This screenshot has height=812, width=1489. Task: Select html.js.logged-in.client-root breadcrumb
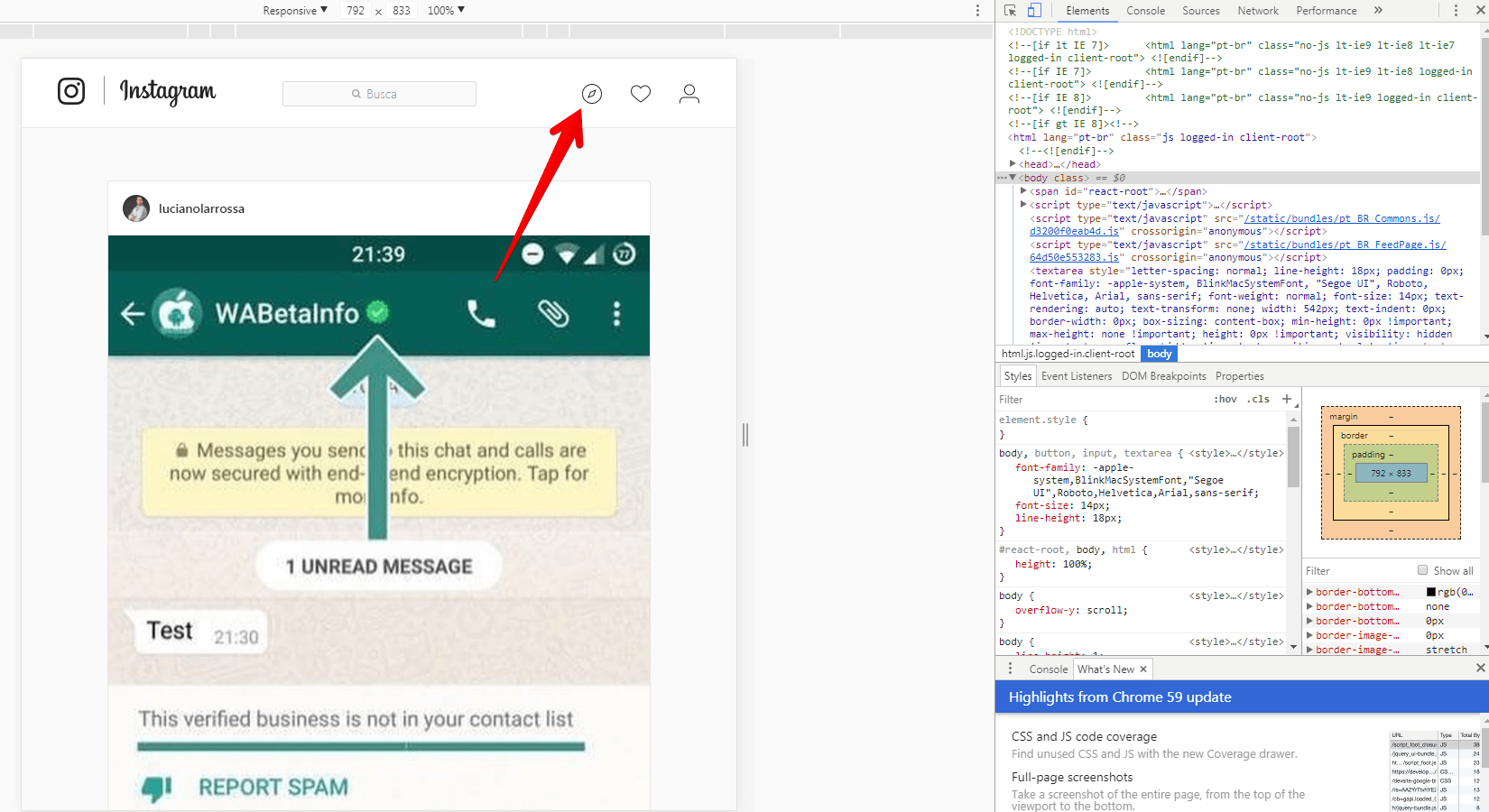point(1068,354)
